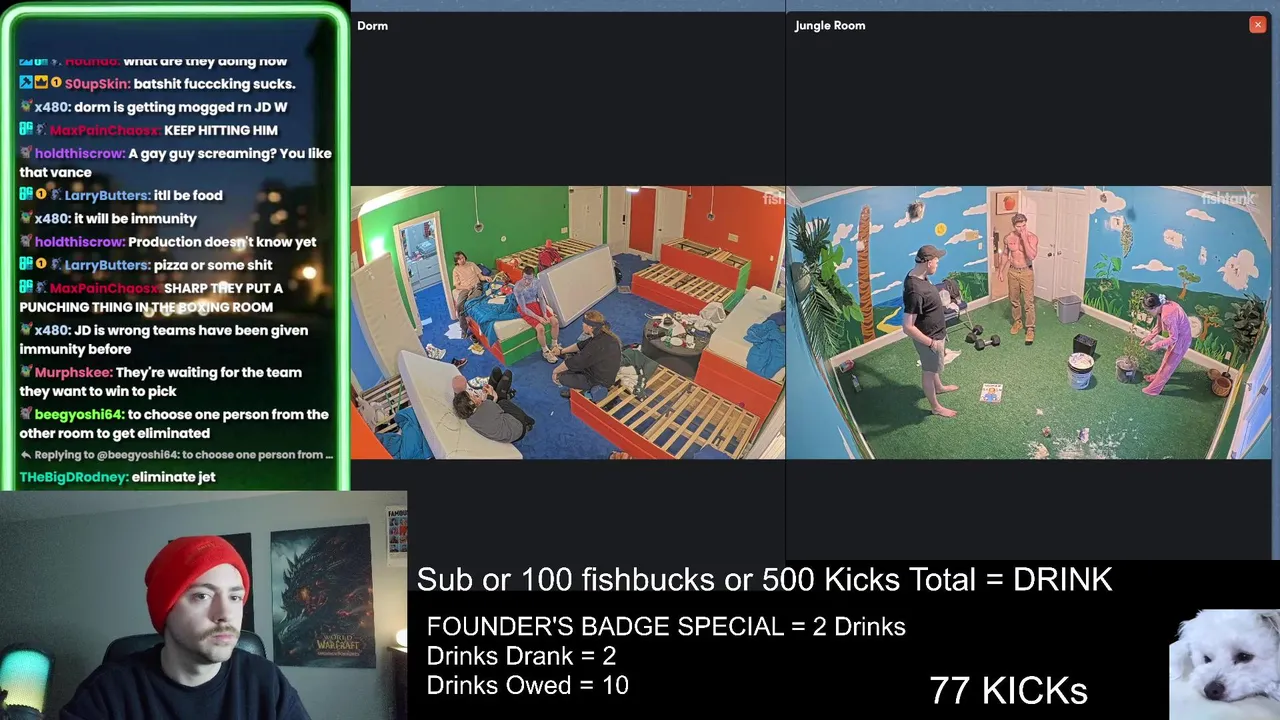The height and width of the screenshot is (720, 1280).
Task: Open the Dorm camera feed
Action: tap(568, 323)
